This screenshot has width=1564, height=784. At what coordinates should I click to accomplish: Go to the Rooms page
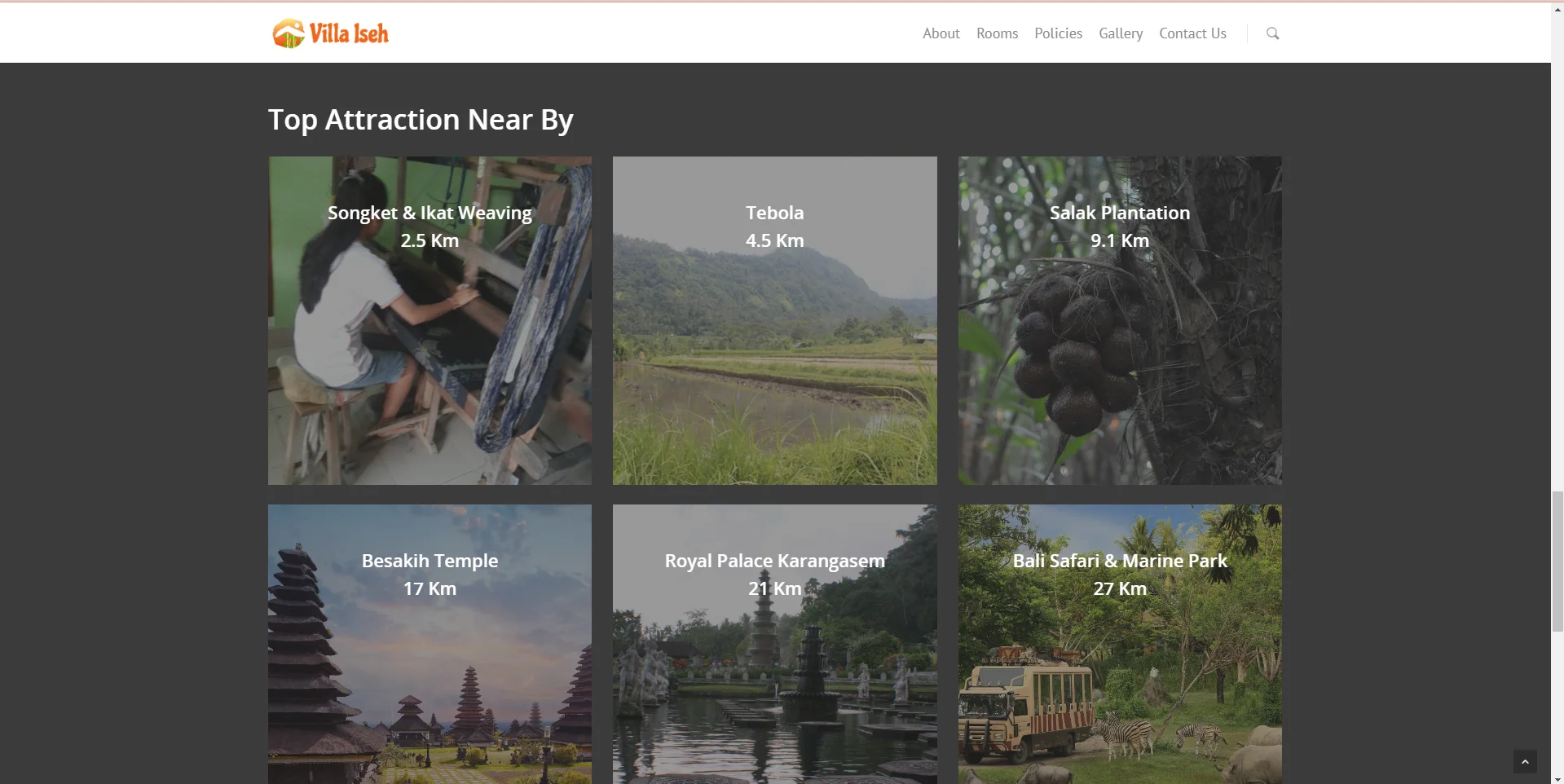click(997, 33)
